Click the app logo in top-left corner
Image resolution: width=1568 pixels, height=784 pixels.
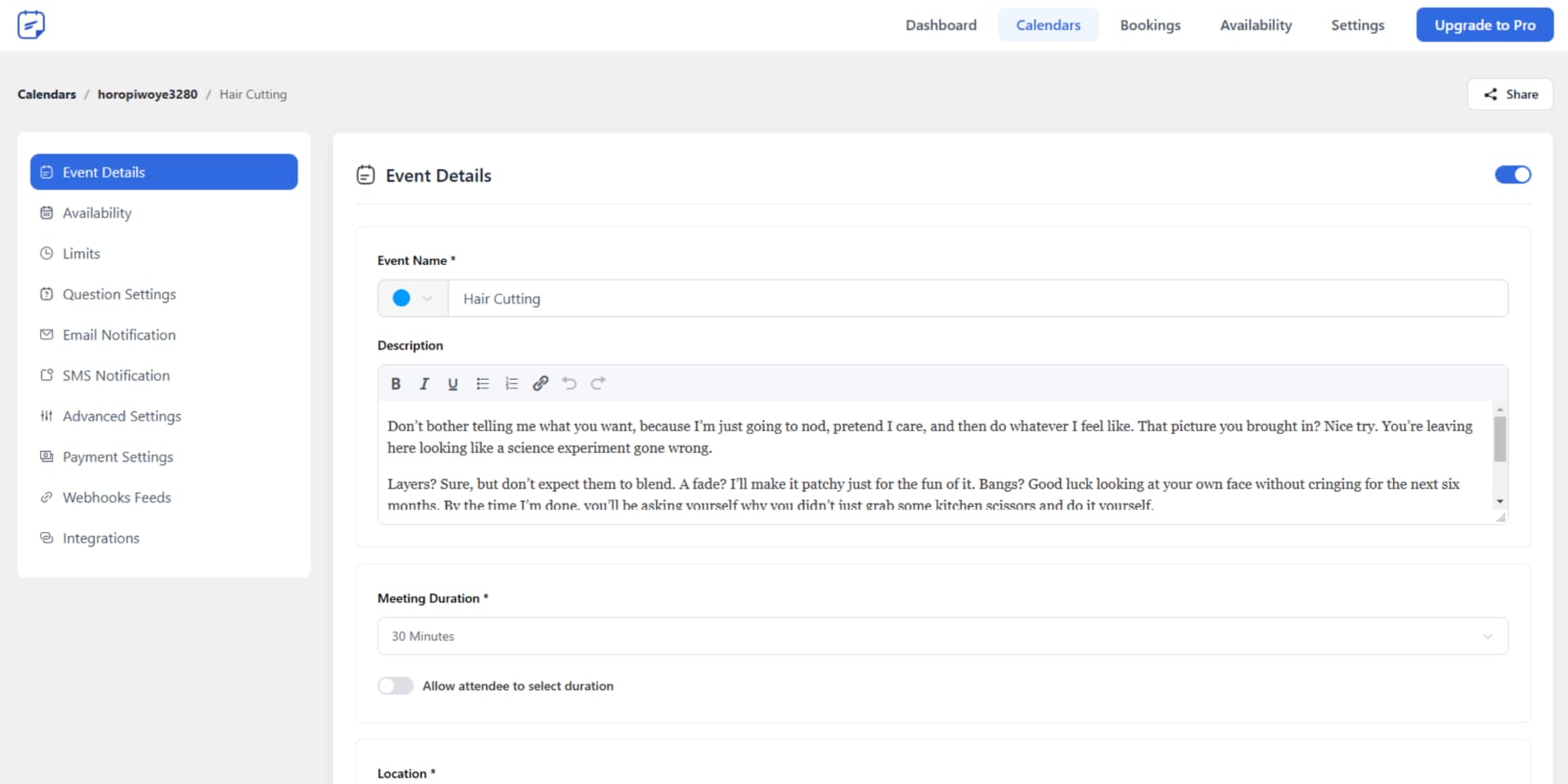click(x=31, y=24)
